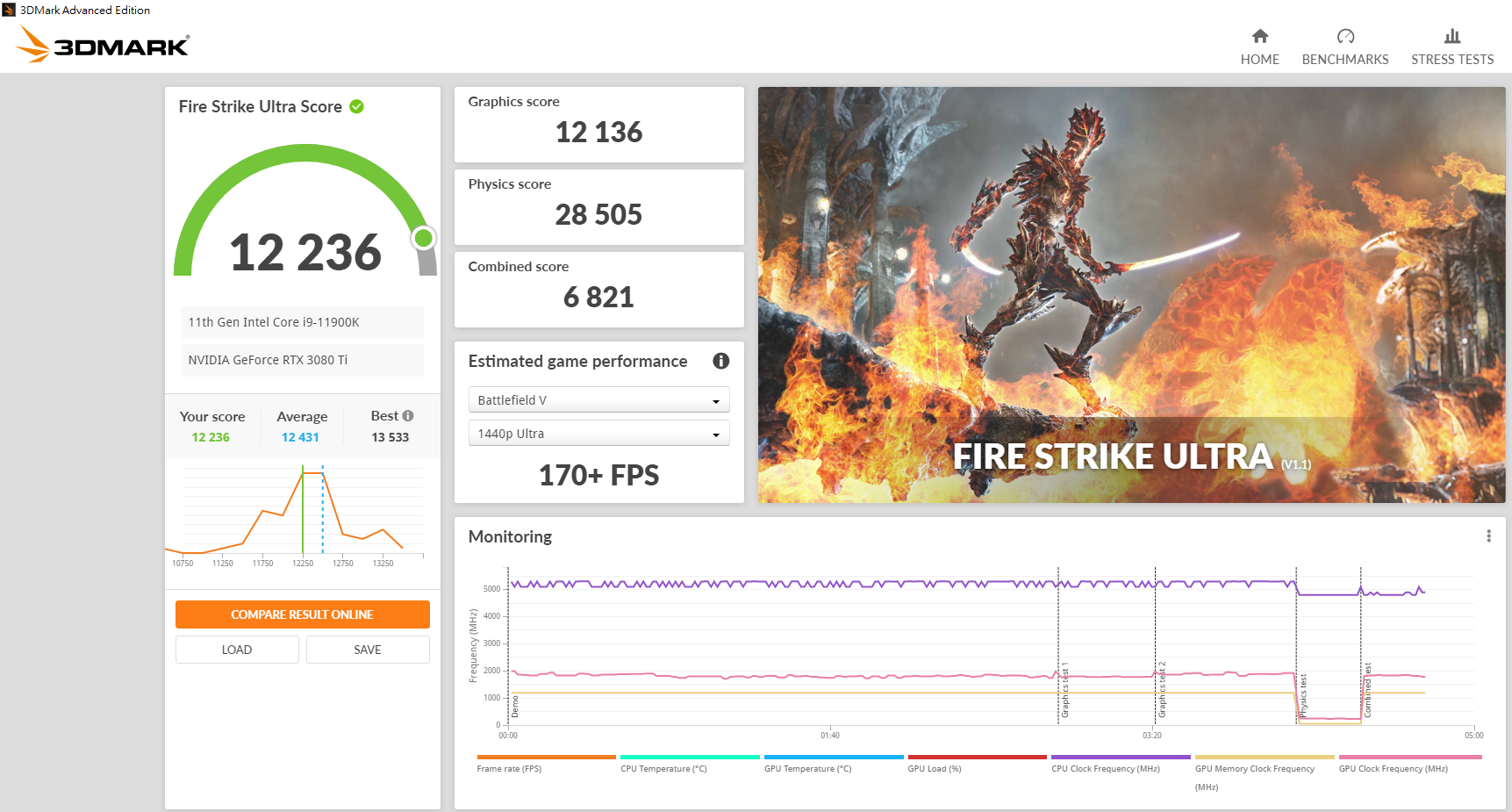The width and height of the screenshot is (1512, 812).
Task: Click the green validated checkmark icon
Action: (356, 106)
